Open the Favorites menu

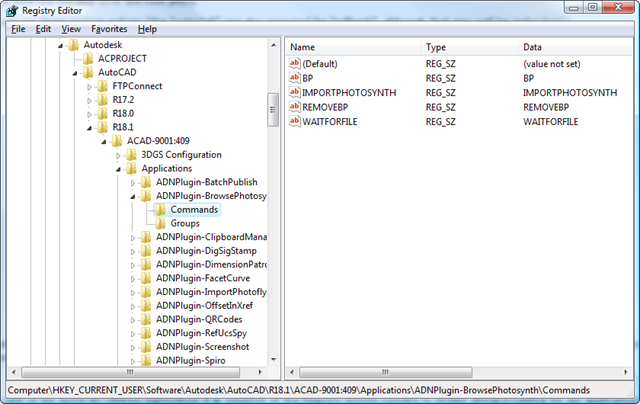(108, 29)
